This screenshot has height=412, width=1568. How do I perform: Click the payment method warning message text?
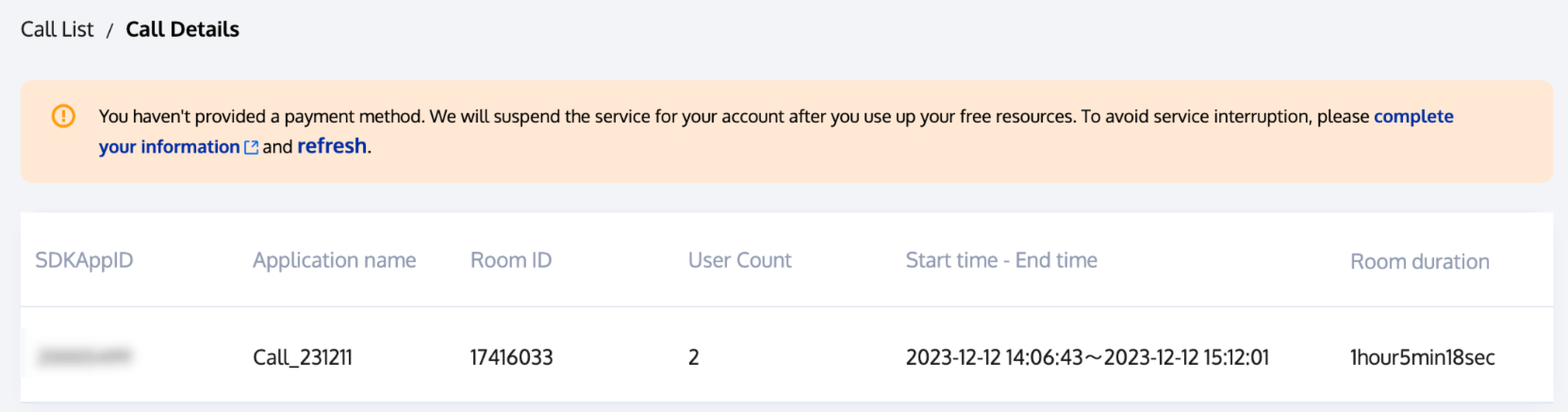click(x=660, y=116)
